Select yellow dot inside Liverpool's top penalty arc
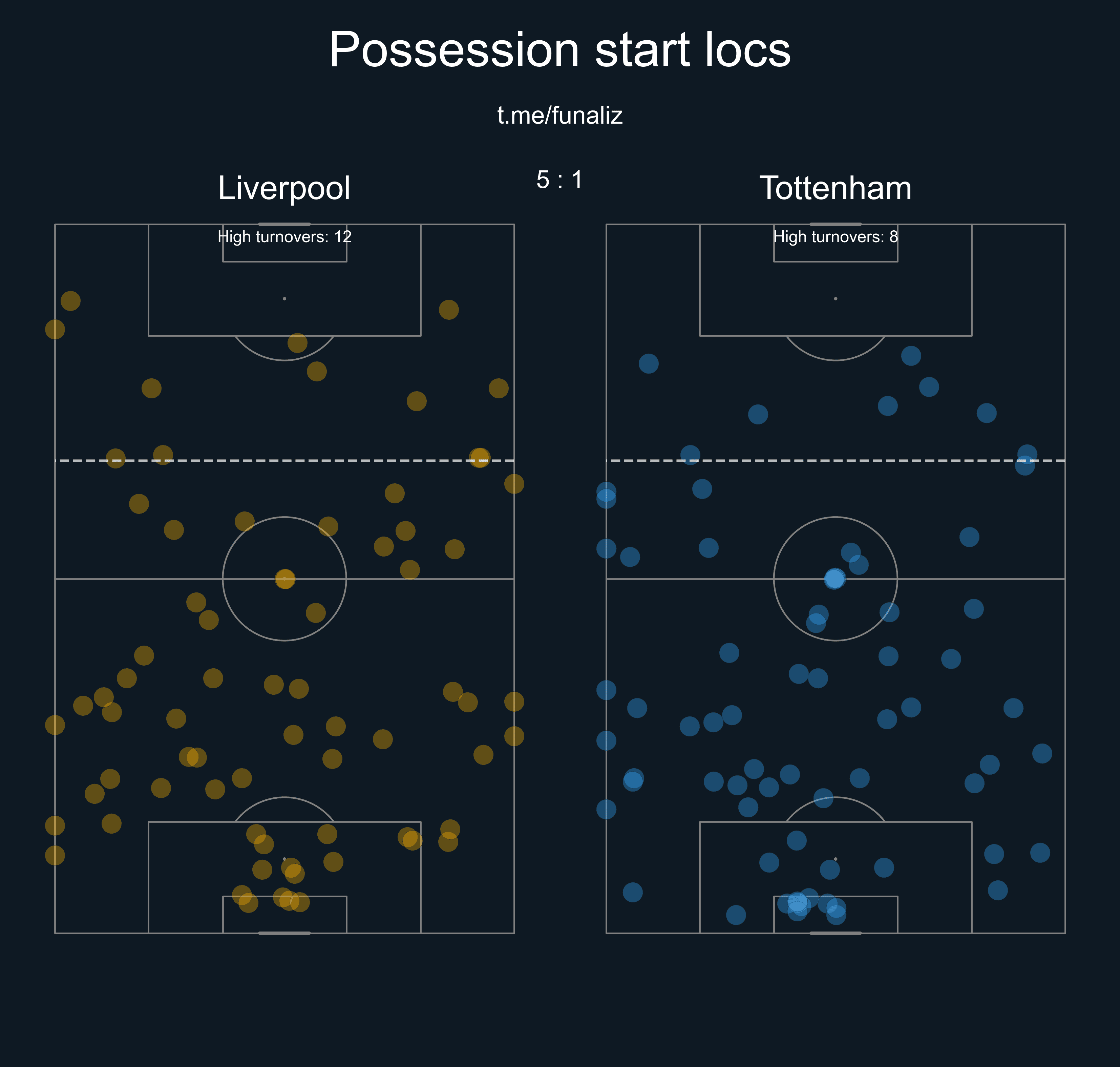 (297, 343)
